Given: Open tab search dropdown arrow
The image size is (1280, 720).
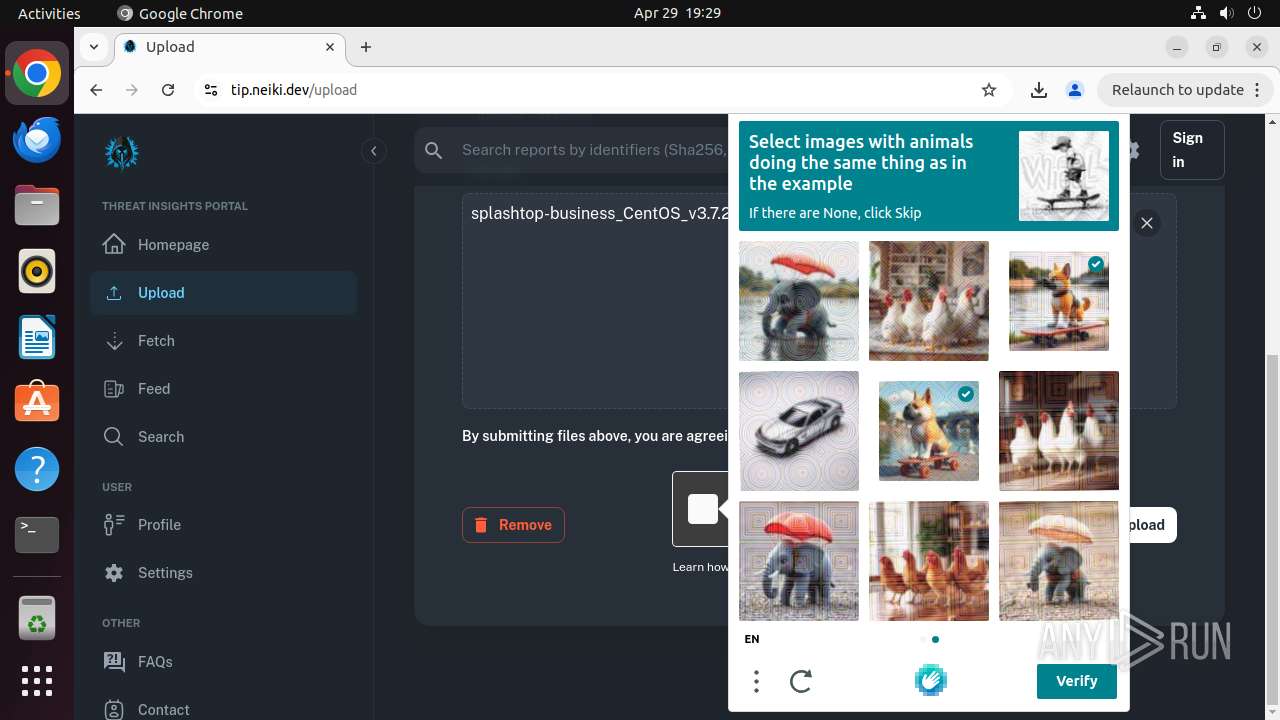Looking at the screenshot, I should pos(94,47).
